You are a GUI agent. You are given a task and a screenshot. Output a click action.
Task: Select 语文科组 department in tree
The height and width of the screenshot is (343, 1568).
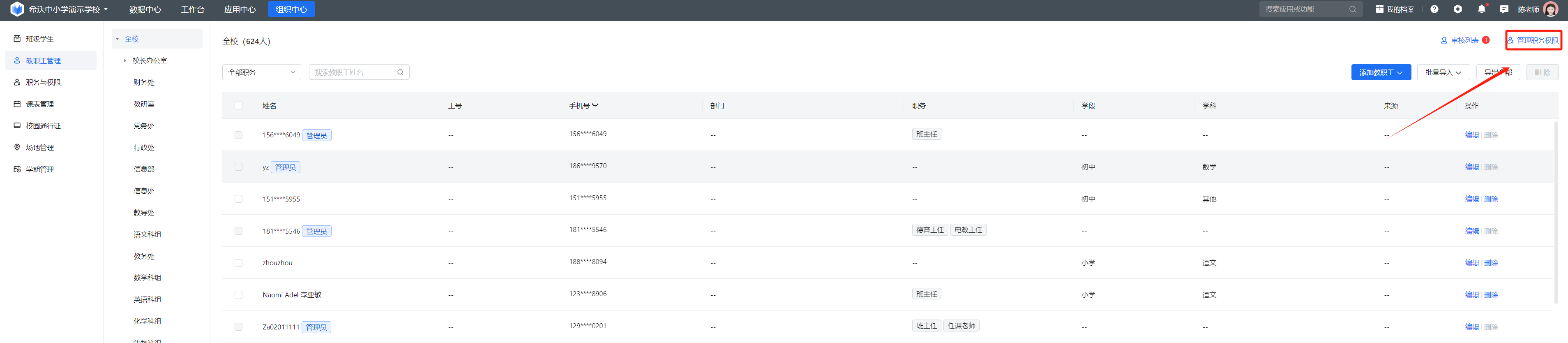tap(147, 234)
